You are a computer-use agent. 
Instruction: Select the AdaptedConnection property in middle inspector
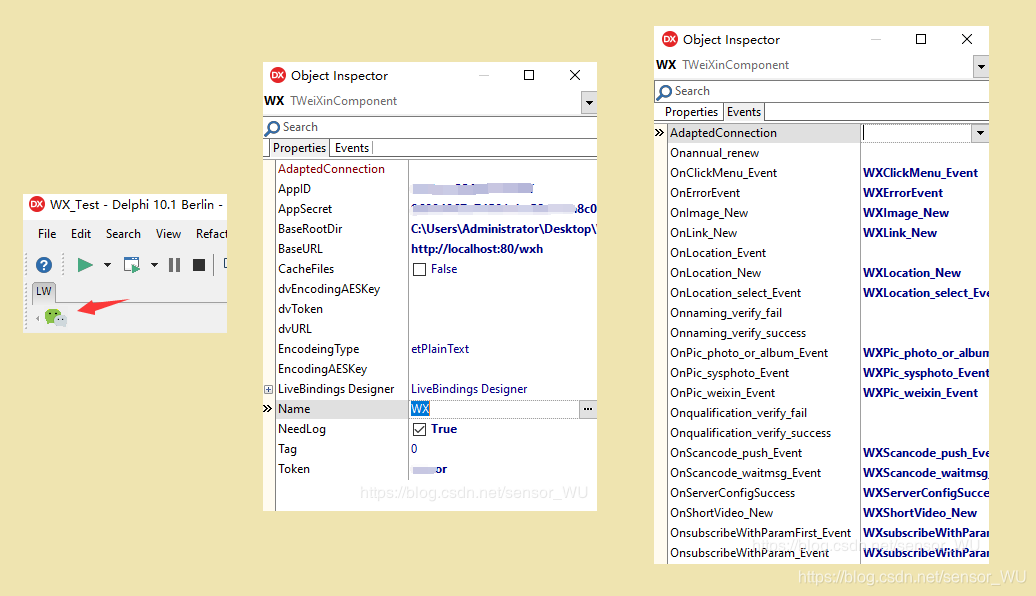pos(331,168)
